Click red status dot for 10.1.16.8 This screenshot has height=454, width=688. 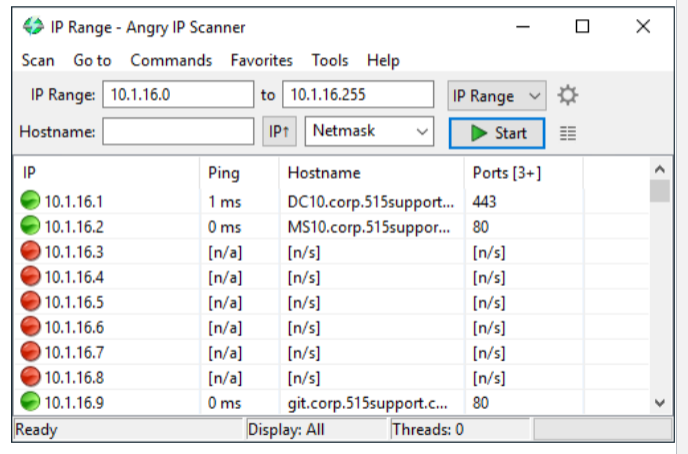[30, 377]
